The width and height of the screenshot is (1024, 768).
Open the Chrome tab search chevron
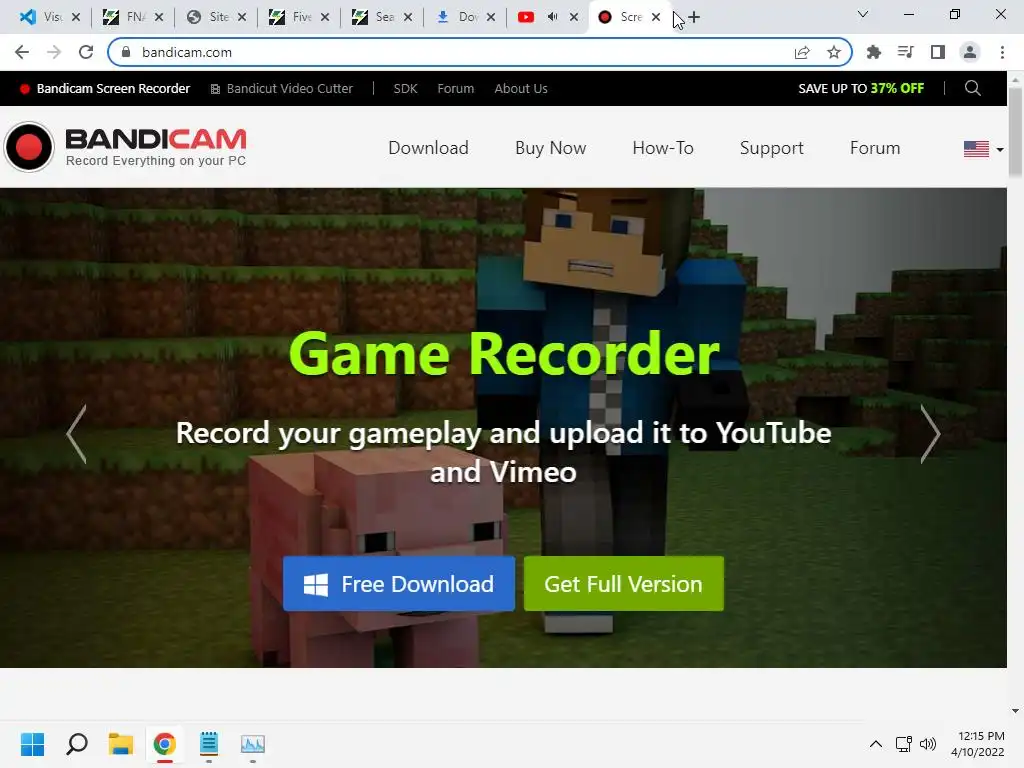pyautogui.click(x=863, y=14)
